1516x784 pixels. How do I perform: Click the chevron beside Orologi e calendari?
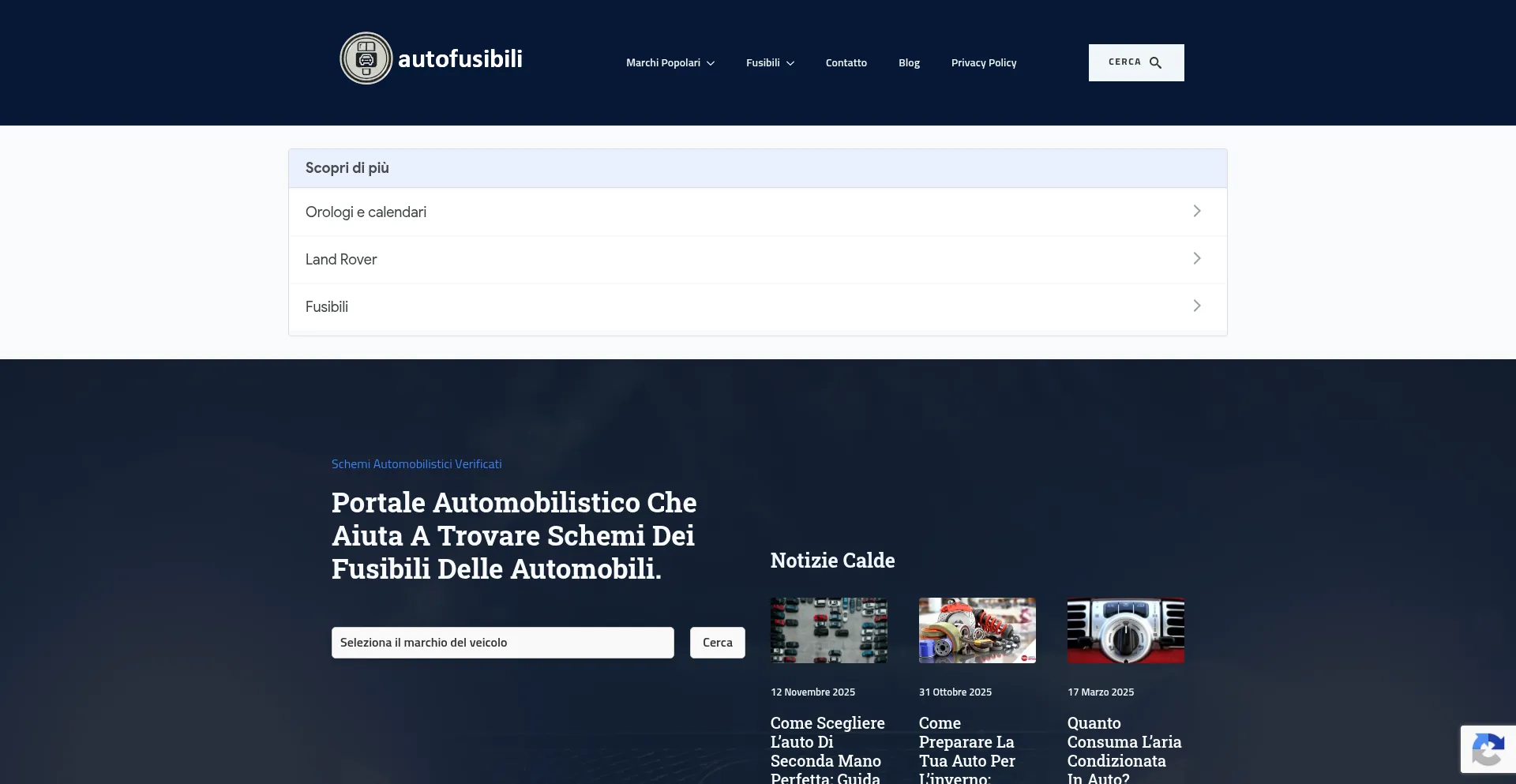point(1197,211)
